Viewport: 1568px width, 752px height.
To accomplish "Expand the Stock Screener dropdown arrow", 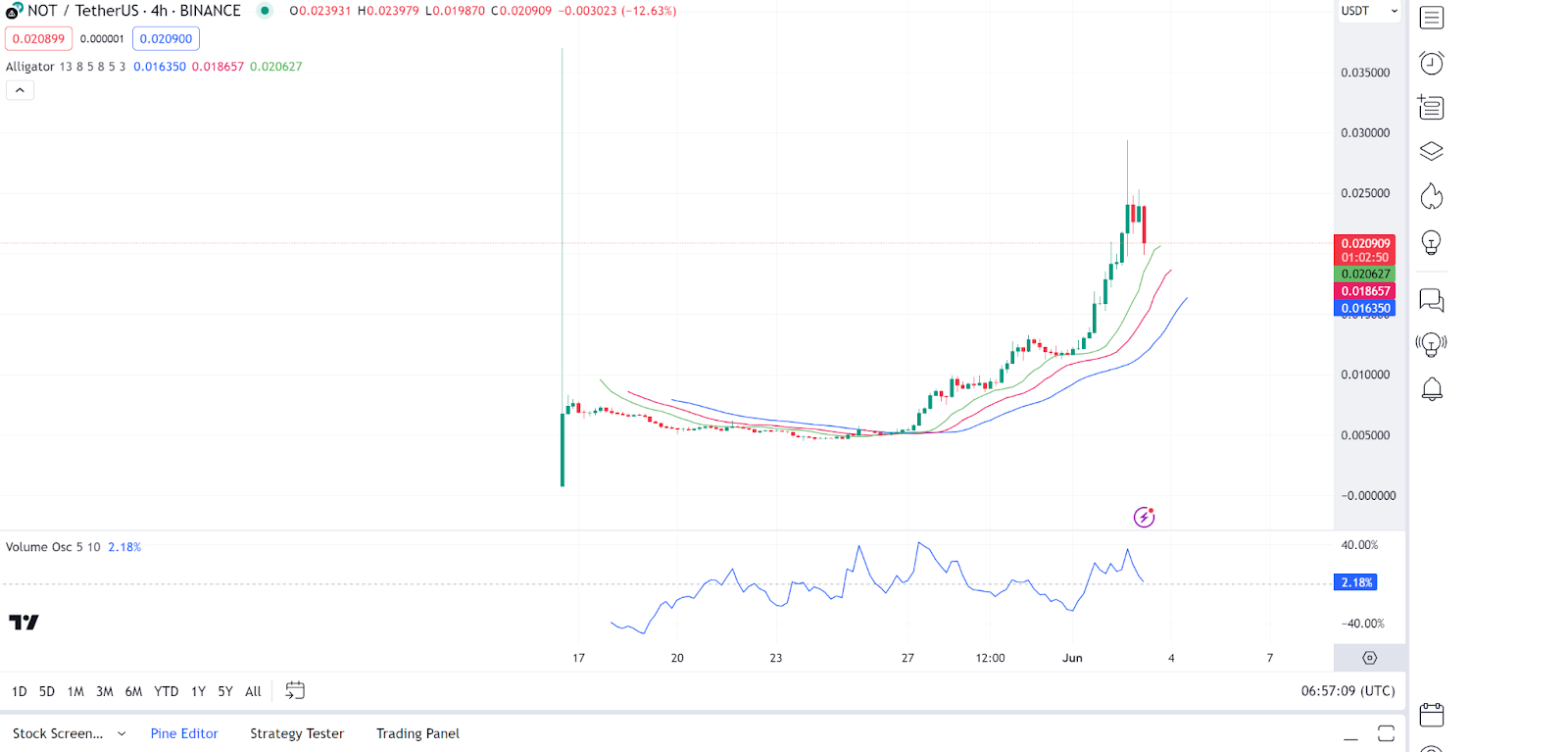I will [122, 733].
